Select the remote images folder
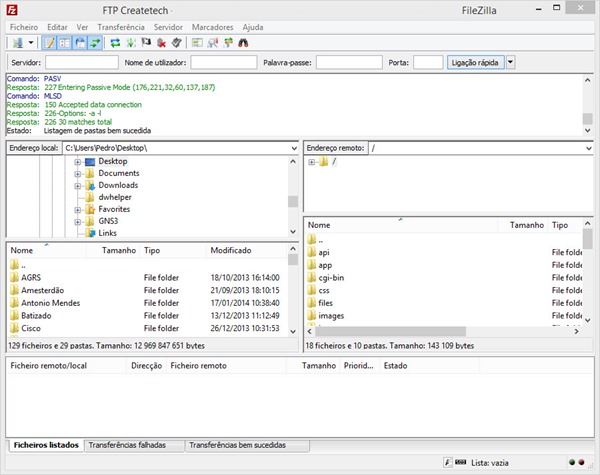The height and width of the screenshot is (475, 600). pos(331,315)
